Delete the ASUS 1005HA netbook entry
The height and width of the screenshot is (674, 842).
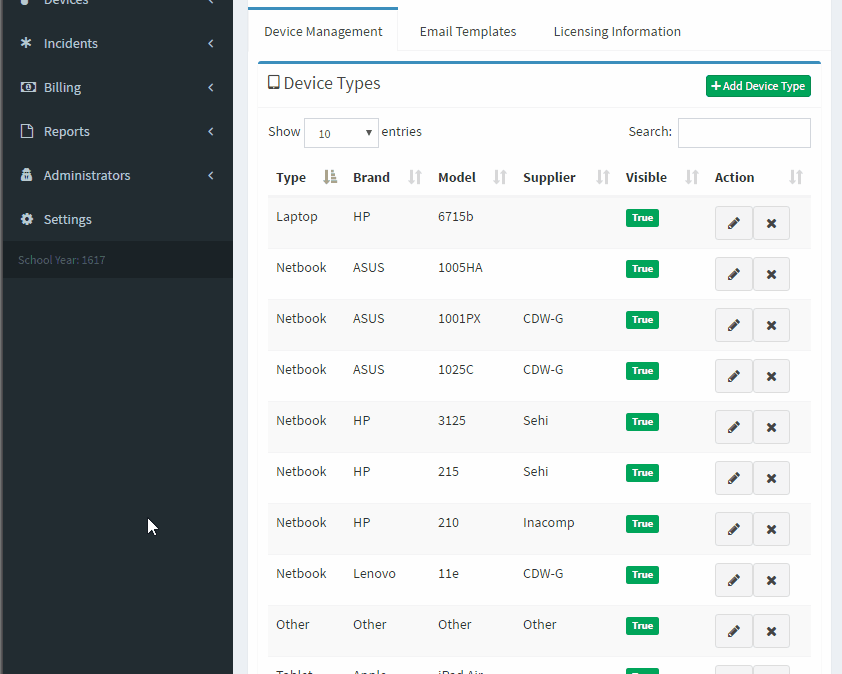[771, 274]
